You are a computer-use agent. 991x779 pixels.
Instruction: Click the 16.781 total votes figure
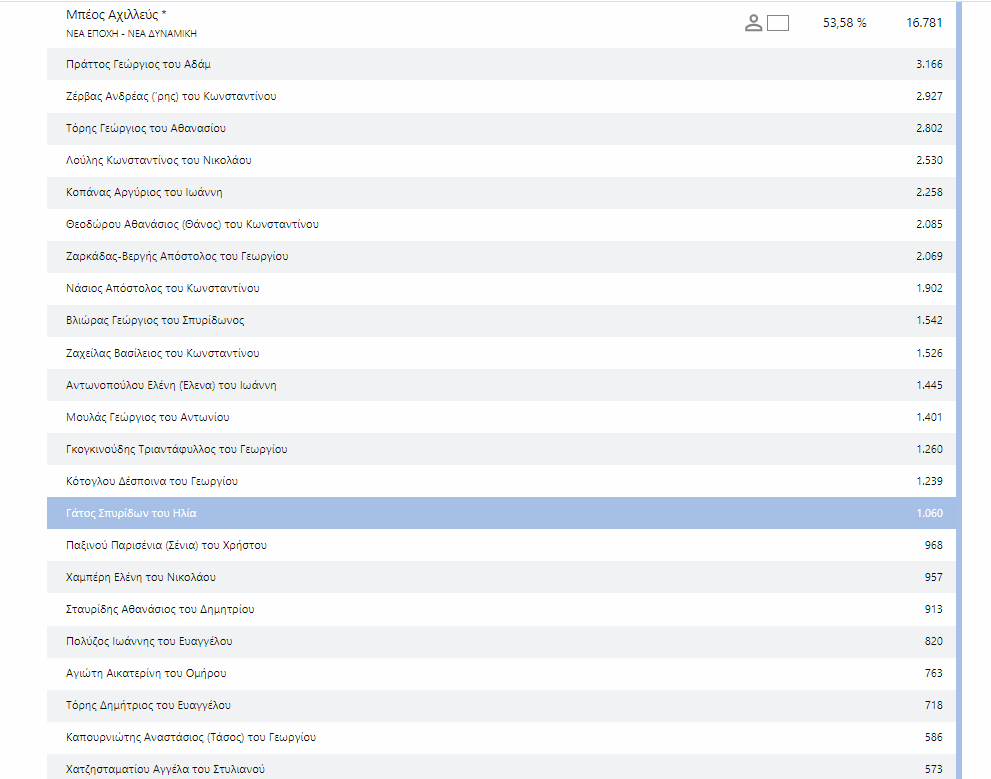click(924, 23)
